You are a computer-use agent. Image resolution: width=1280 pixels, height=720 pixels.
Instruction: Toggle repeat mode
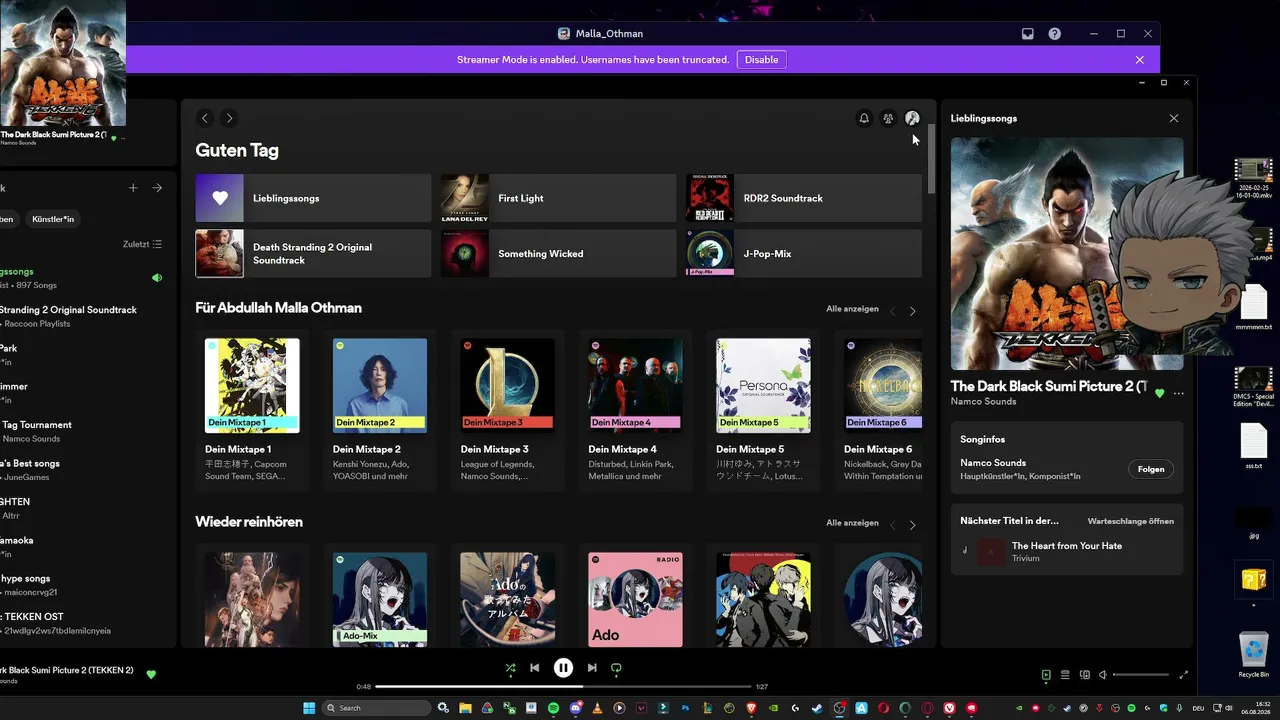tap(616, 668)
